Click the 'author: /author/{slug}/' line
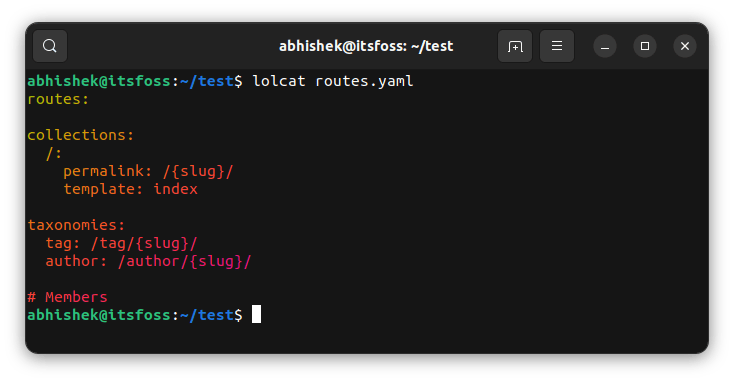 click(x=148, y=261)
